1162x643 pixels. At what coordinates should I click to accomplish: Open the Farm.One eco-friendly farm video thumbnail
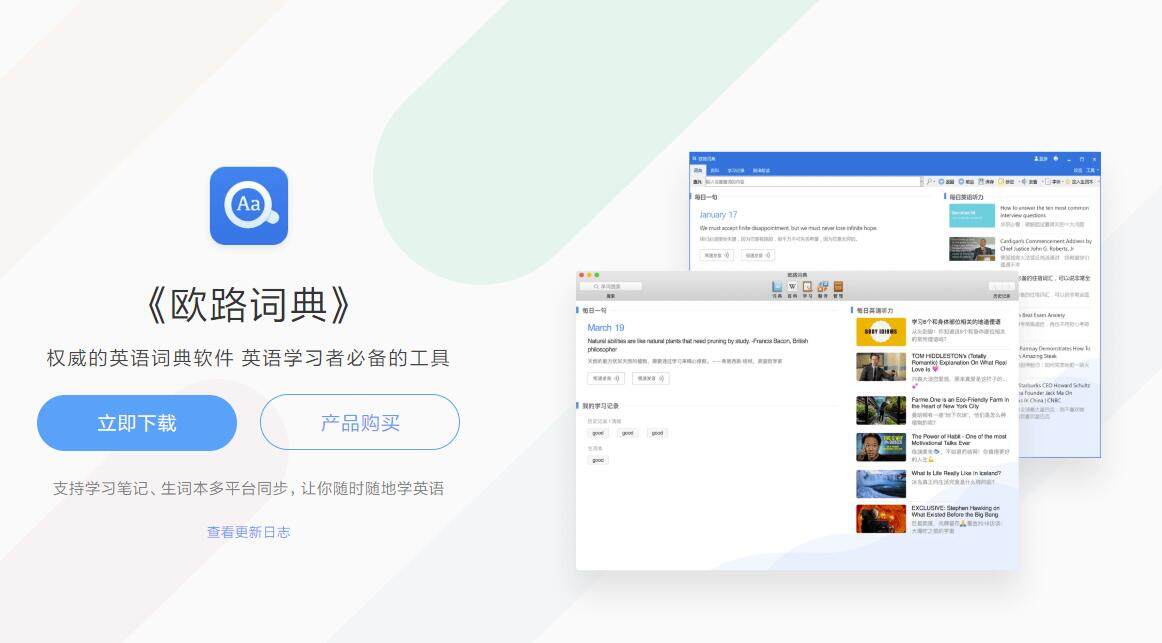coord(880,410)
